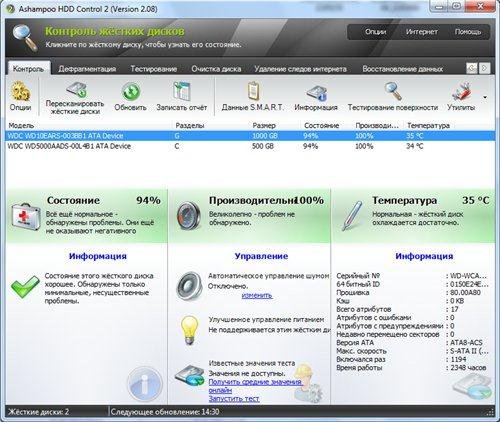Click Жёсткие диски: 2 status entry
This screenshot has height=422, width=500.
(39, 412)
